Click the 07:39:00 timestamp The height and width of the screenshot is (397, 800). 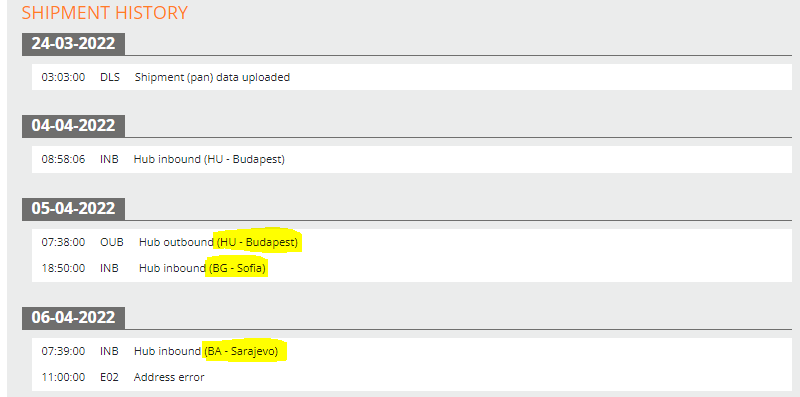[x=63, y=352]
